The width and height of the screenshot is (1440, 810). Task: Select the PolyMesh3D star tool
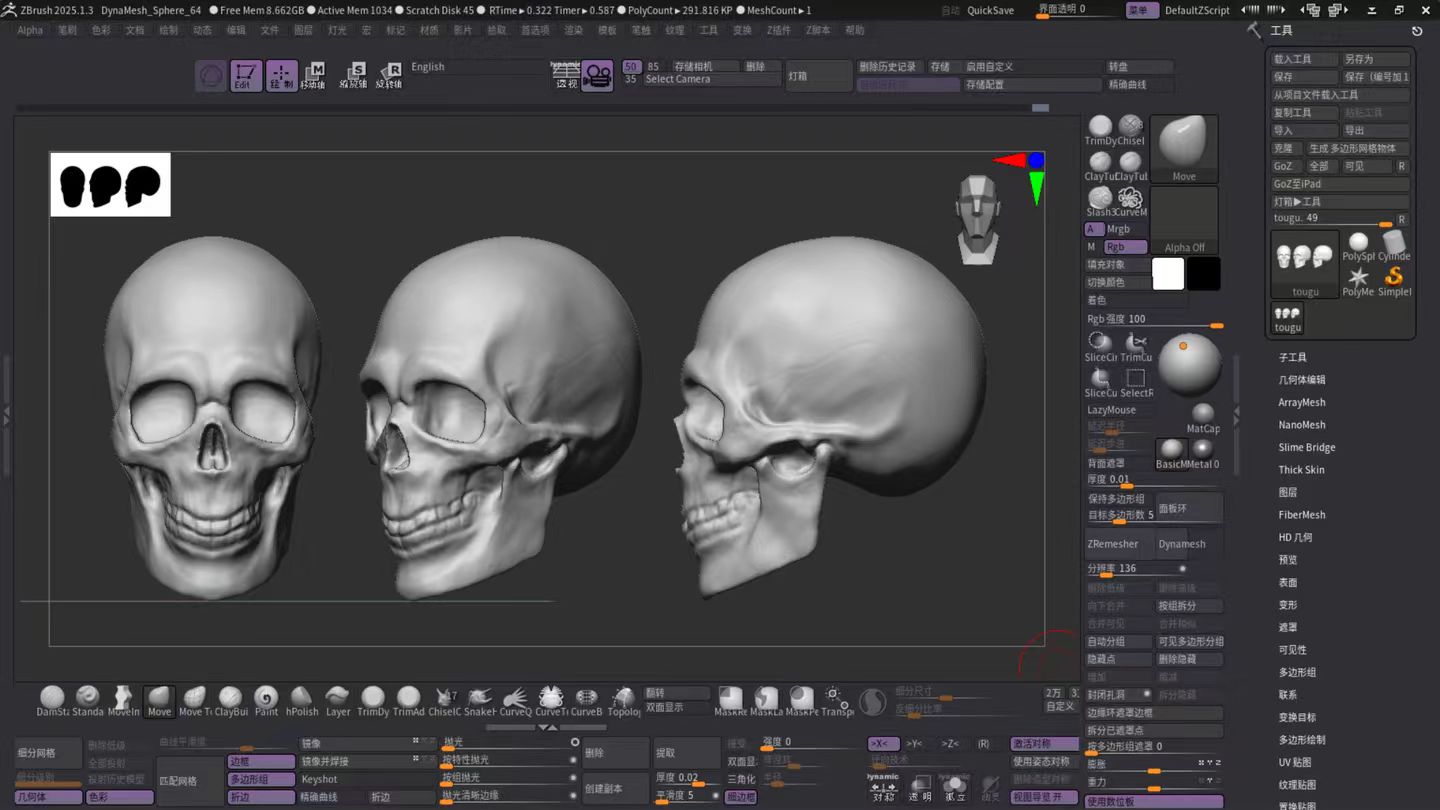pyautogui.click(x=1358, y=281)
